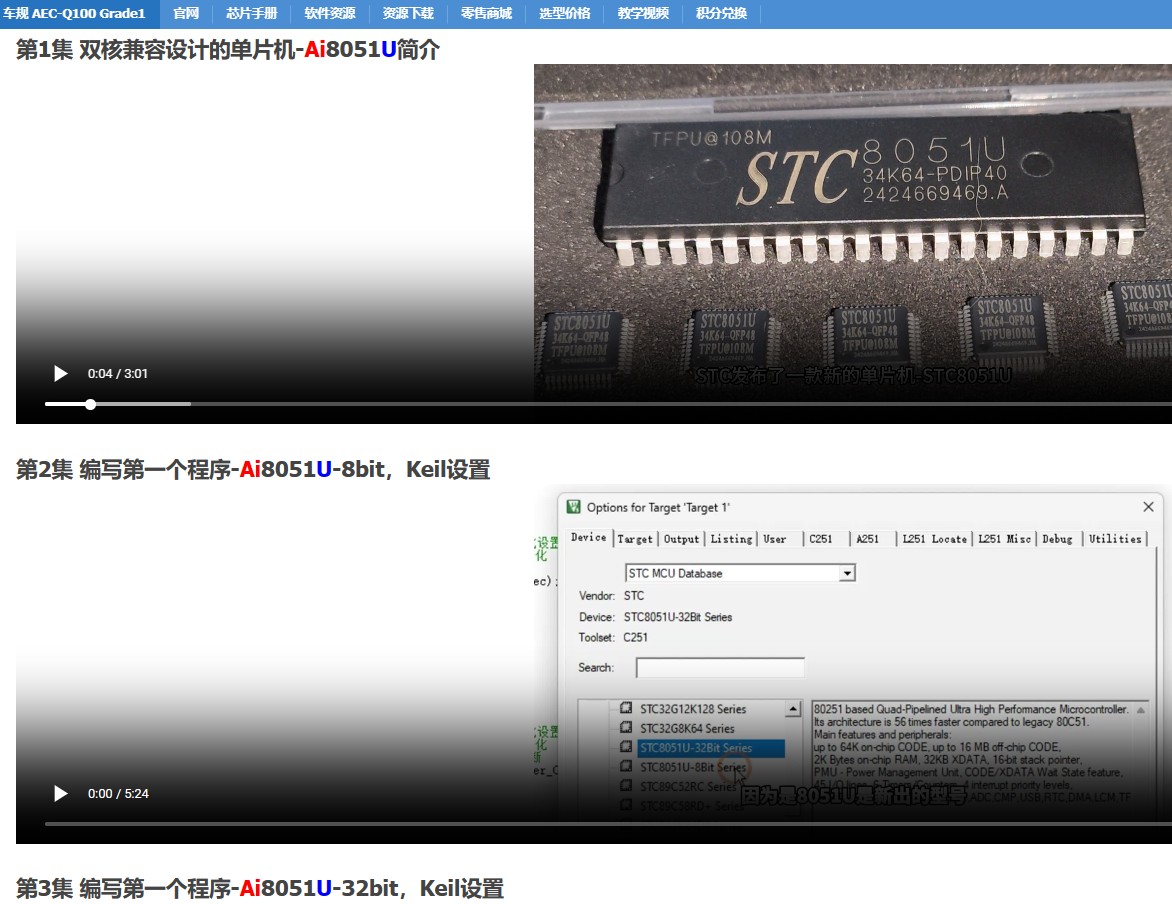
Task: Switch to the Output tab
Action: [x=681, y=539]
